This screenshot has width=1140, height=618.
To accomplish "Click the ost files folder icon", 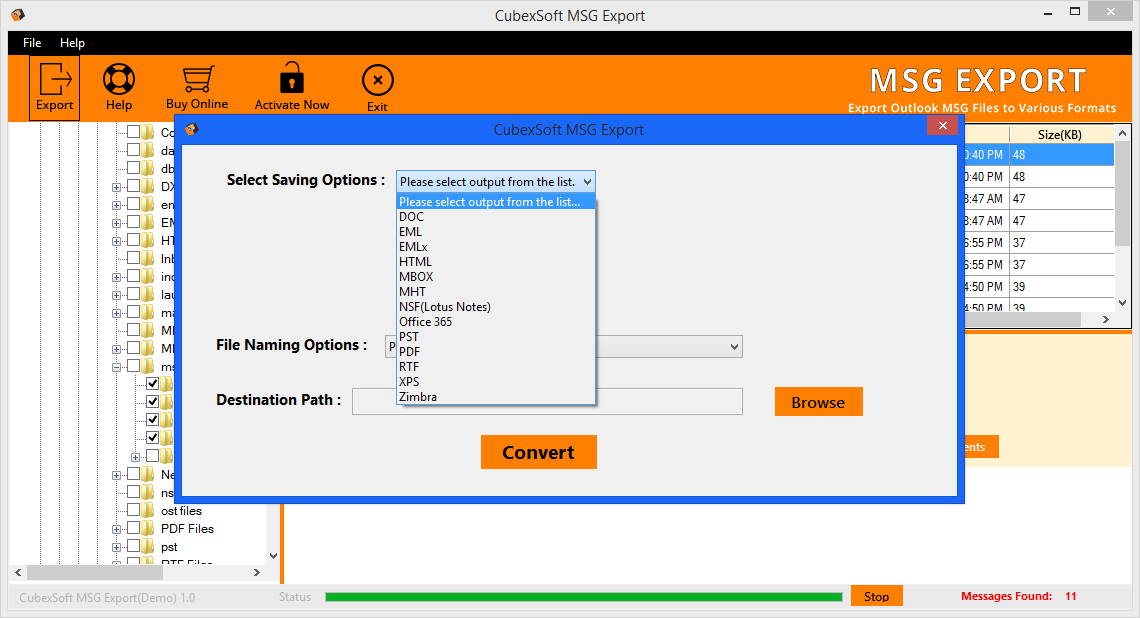I will click(148, 511).
